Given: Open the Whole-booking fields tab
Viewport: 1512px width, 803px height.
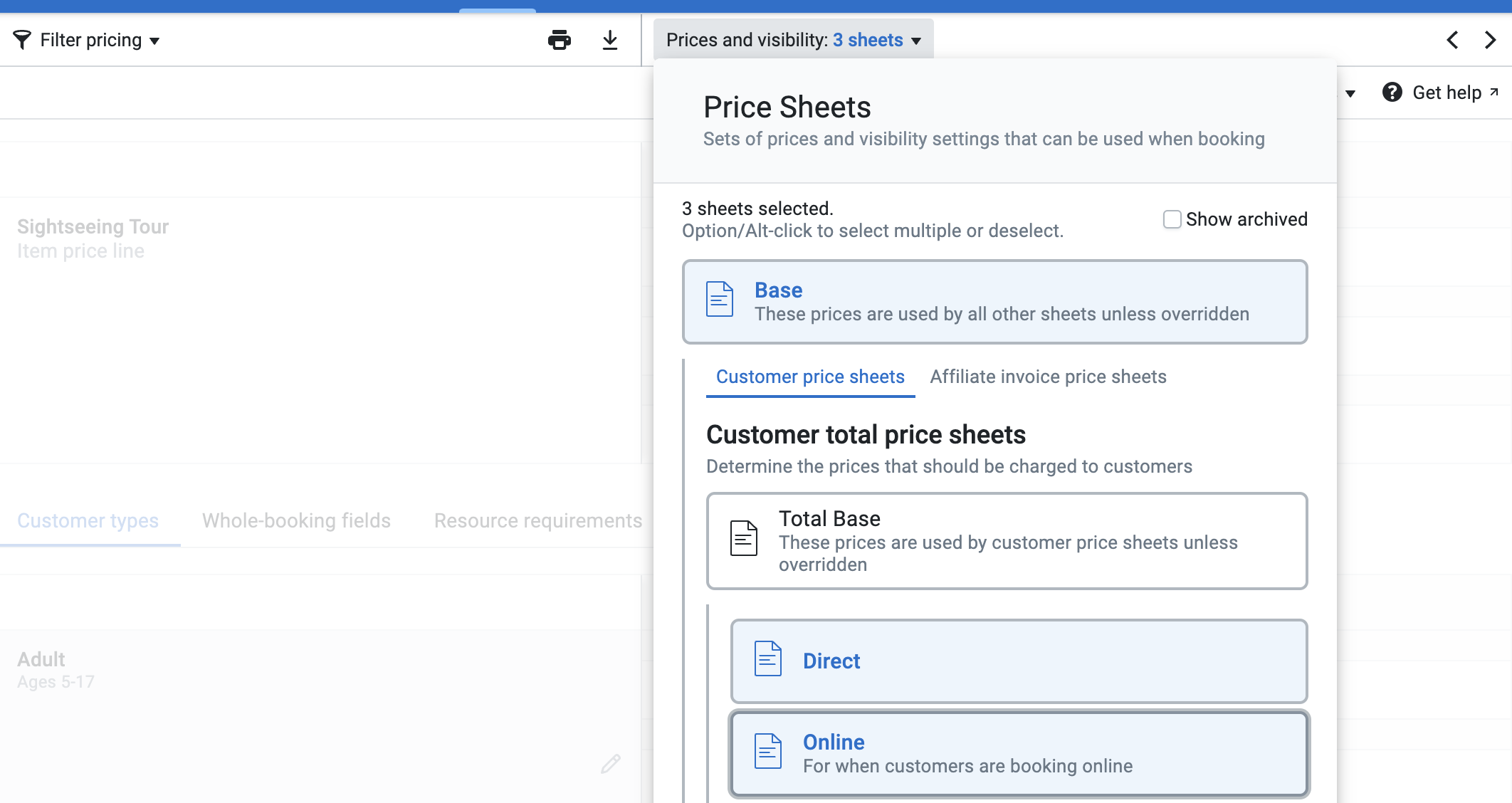Looking at the screenshot, I should point(296,520).
